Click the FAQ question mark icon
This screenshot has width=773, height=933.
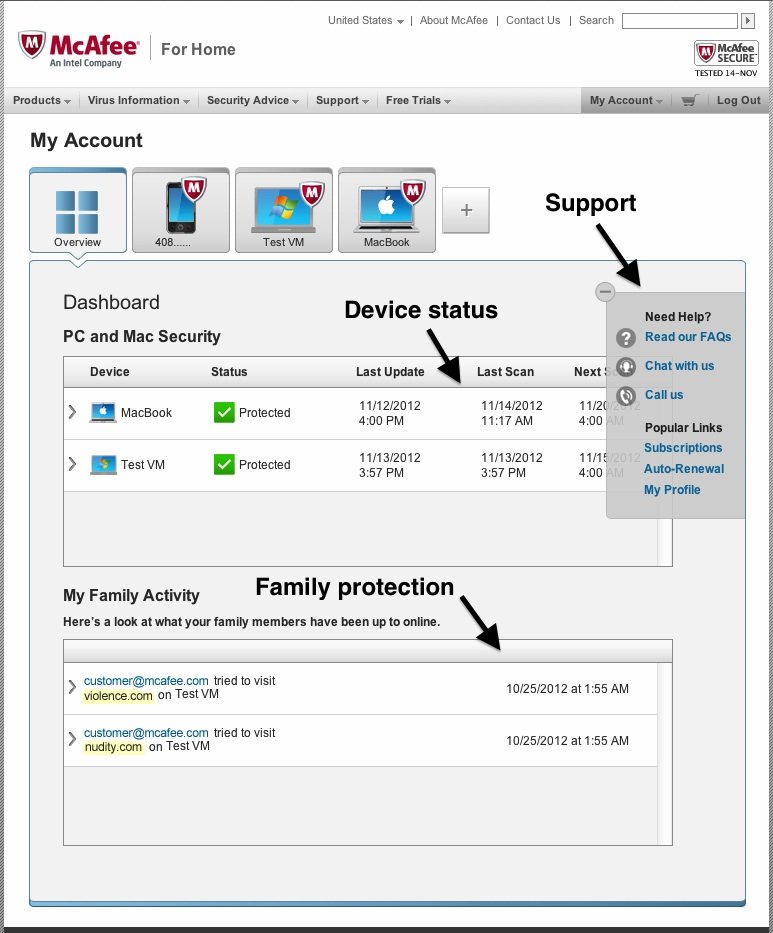click(626, 338)
